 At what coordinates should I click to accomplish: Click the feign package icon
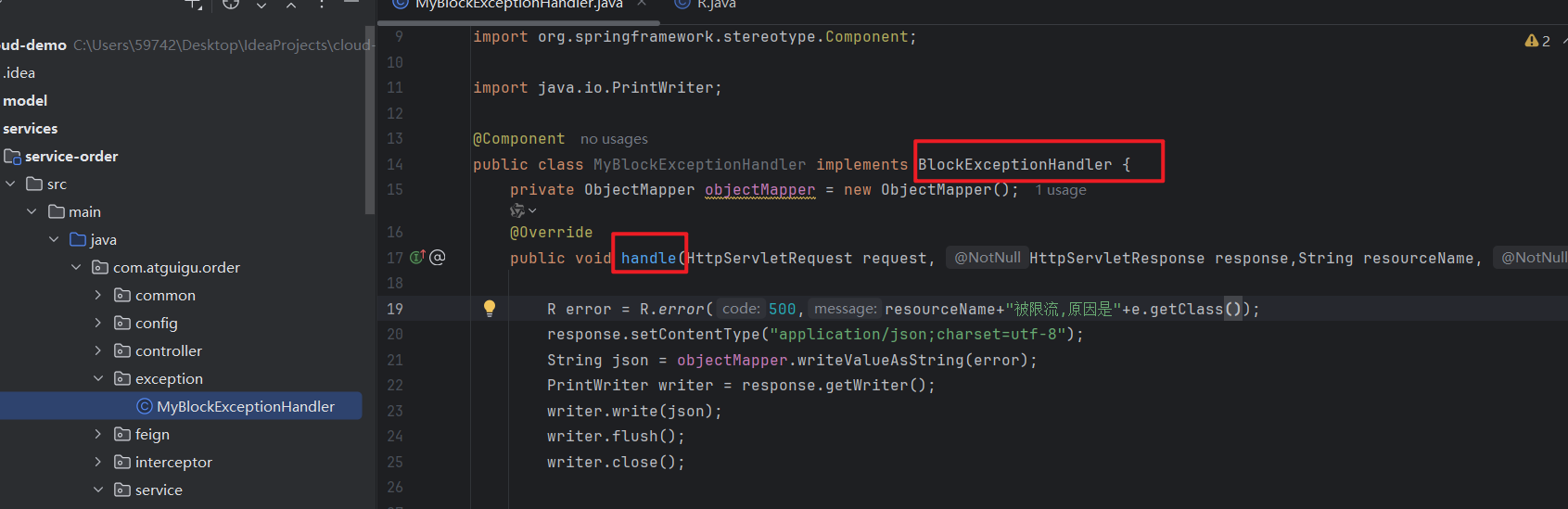click(x=122, y=434)
